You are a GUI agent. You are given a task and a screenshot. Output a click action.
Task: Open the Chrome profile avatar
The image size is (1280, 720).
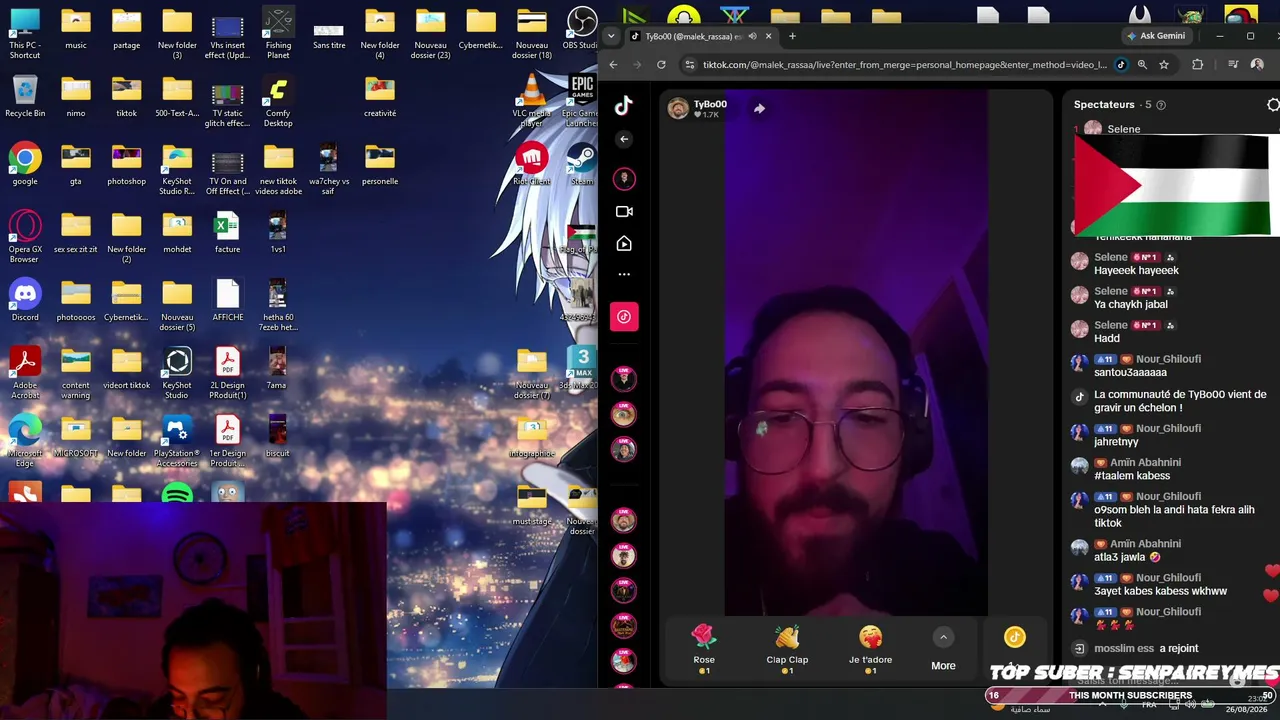pos(1257,65)
